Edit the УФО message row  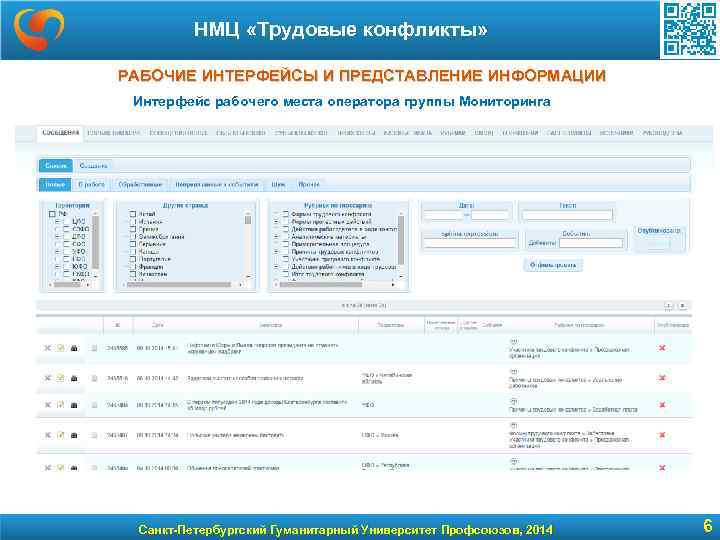click(61, 405)
